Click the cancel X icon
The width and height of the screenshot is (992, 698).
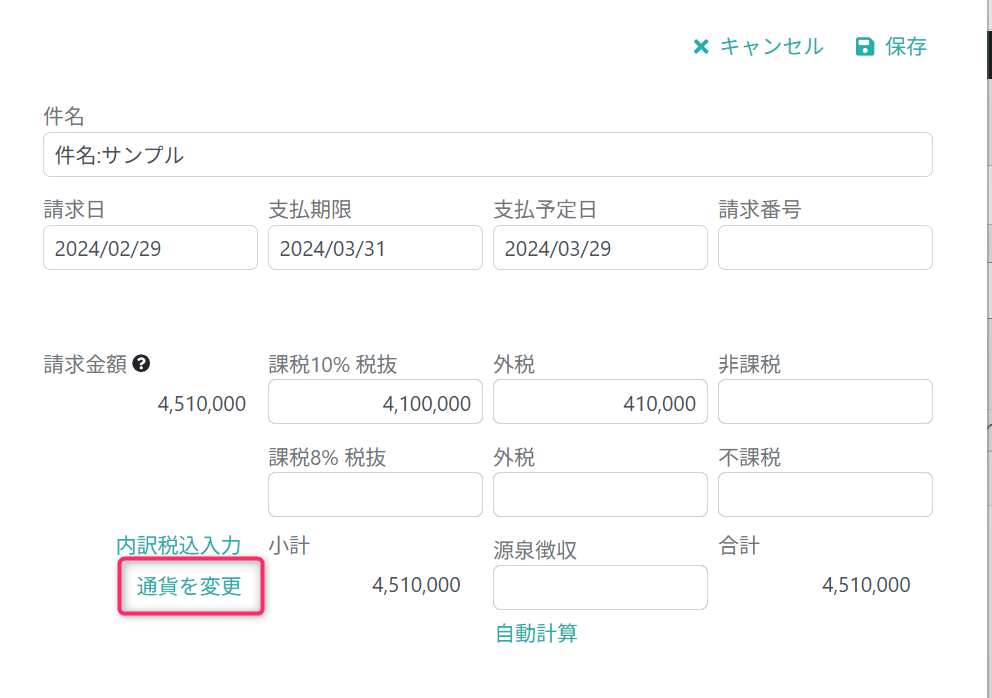pos(701,47)
